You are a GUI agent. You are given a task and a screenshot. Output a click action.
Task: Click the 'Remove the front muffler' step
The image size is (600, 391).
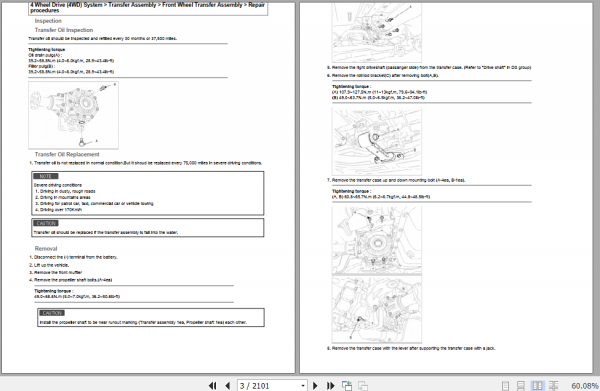coord(56,272)
